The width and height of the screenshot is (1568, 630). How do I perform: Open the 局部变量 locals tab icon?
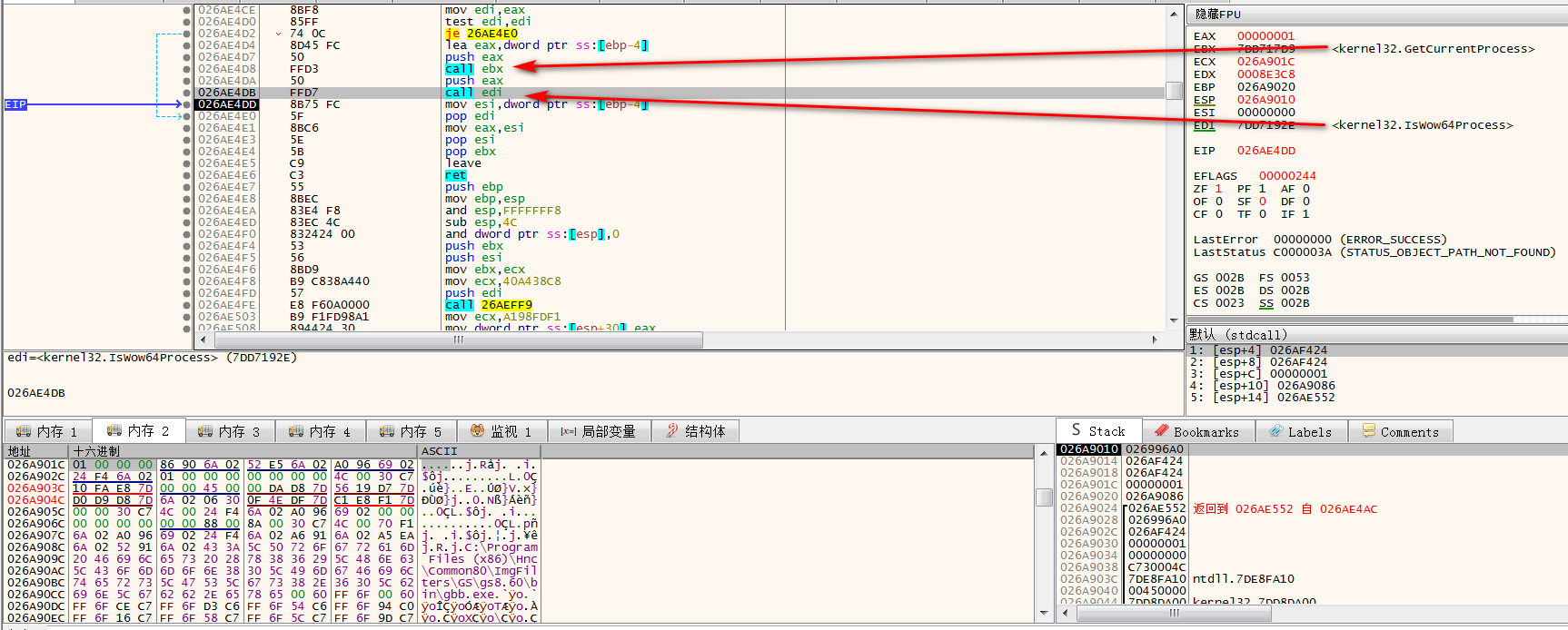click(x=569, y=431)
